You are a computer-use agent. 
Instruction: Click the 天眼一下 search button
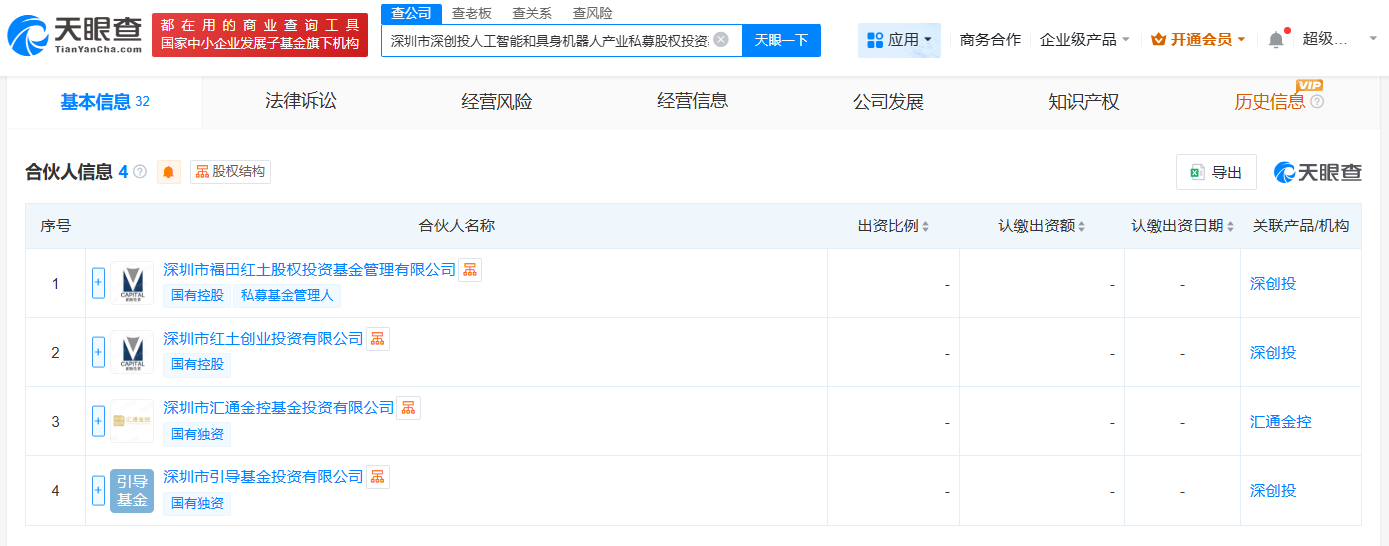click(781, 40)
